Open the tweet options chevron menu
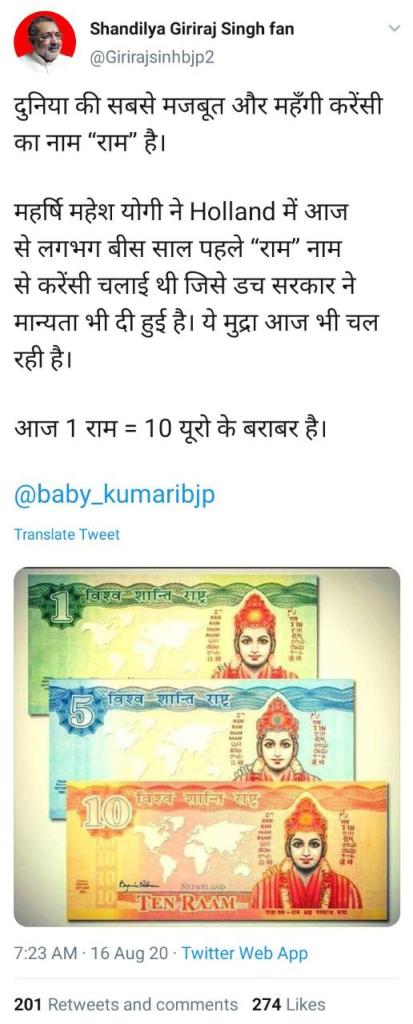 393,29
